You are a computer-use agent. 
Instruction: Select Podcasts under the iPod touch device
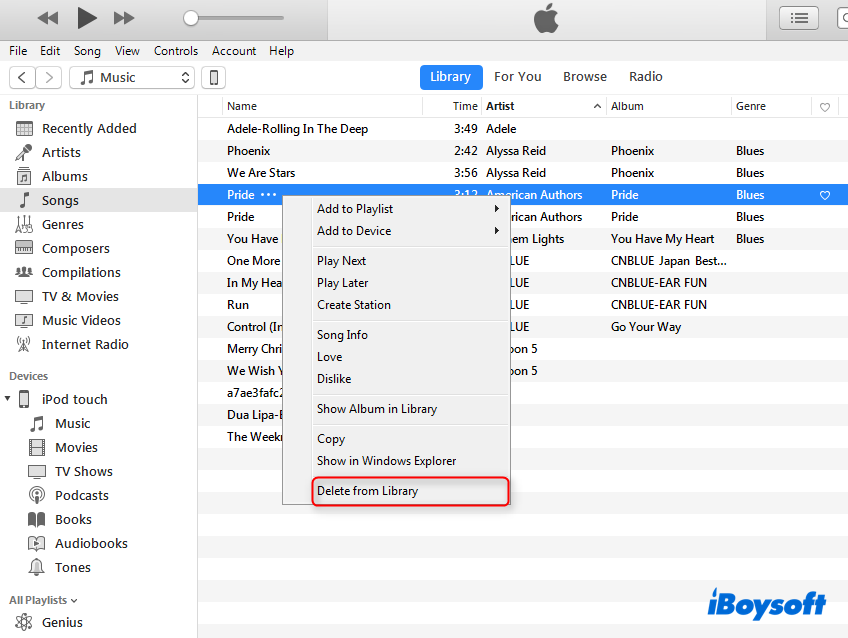point(69,495)
